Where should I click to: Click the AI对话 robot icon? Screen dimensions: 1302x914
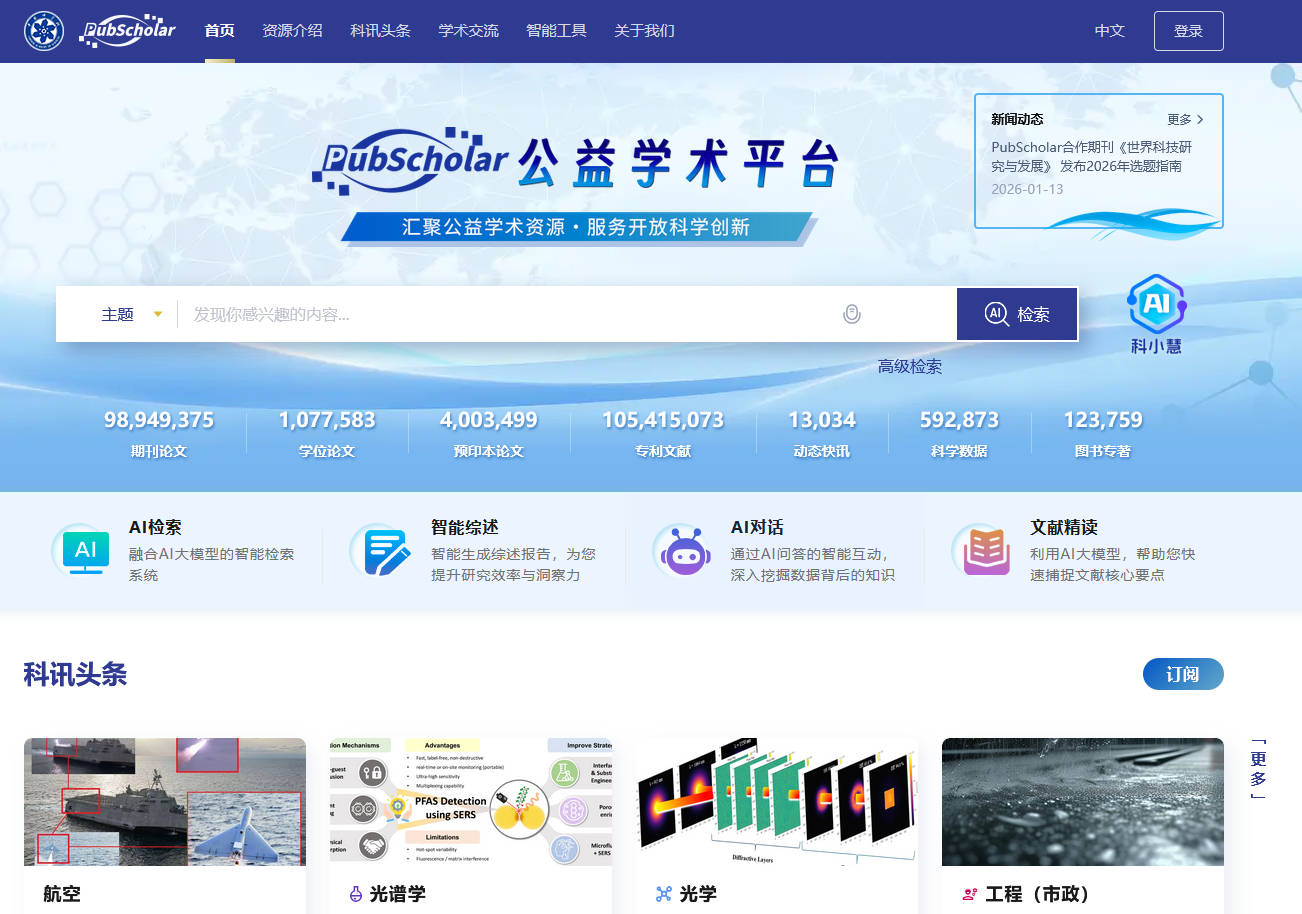pos(685,550)
